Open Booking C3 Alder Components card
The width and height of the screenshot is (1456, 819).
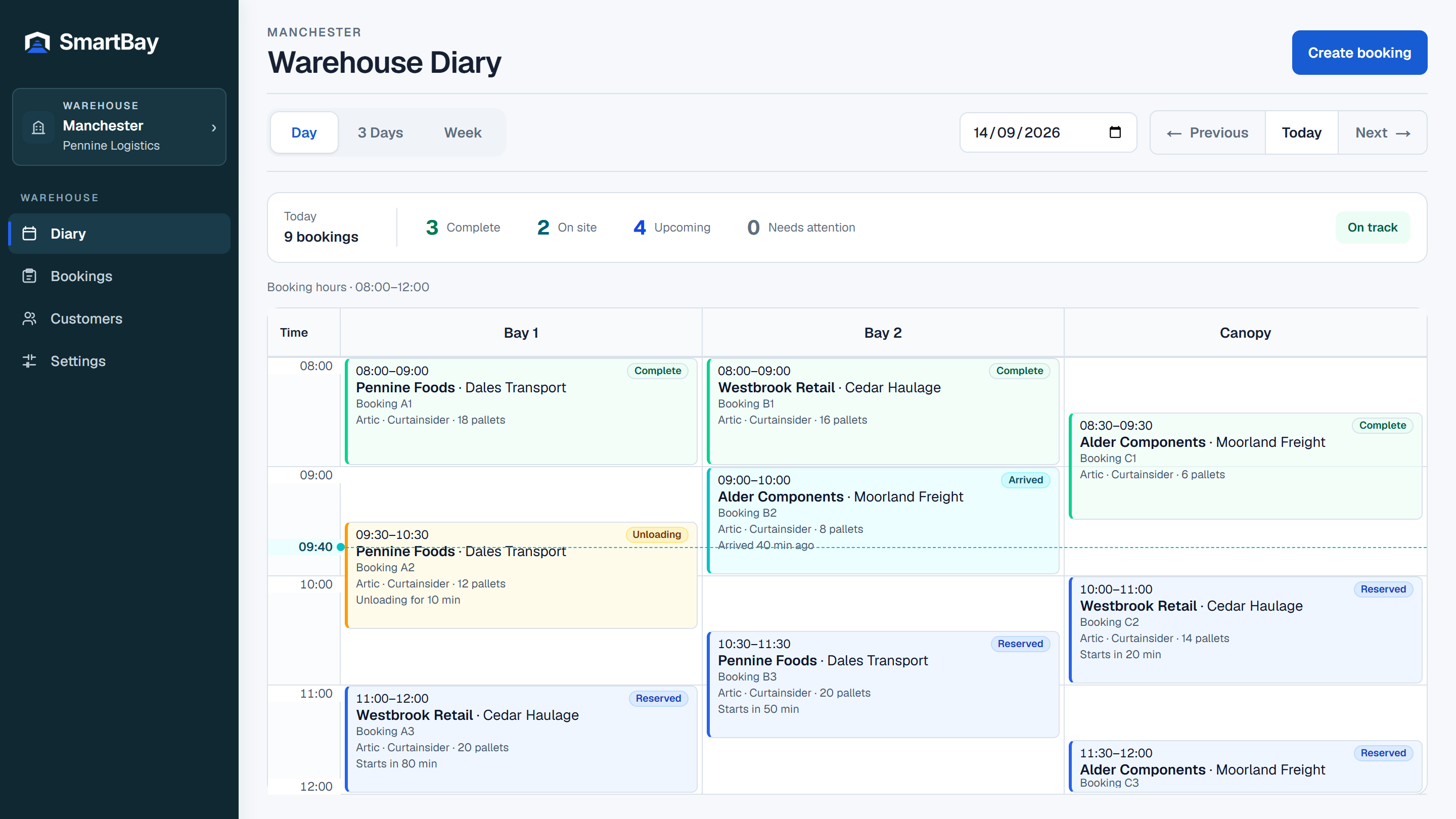pyautogui.click(x=1245, y=766)
